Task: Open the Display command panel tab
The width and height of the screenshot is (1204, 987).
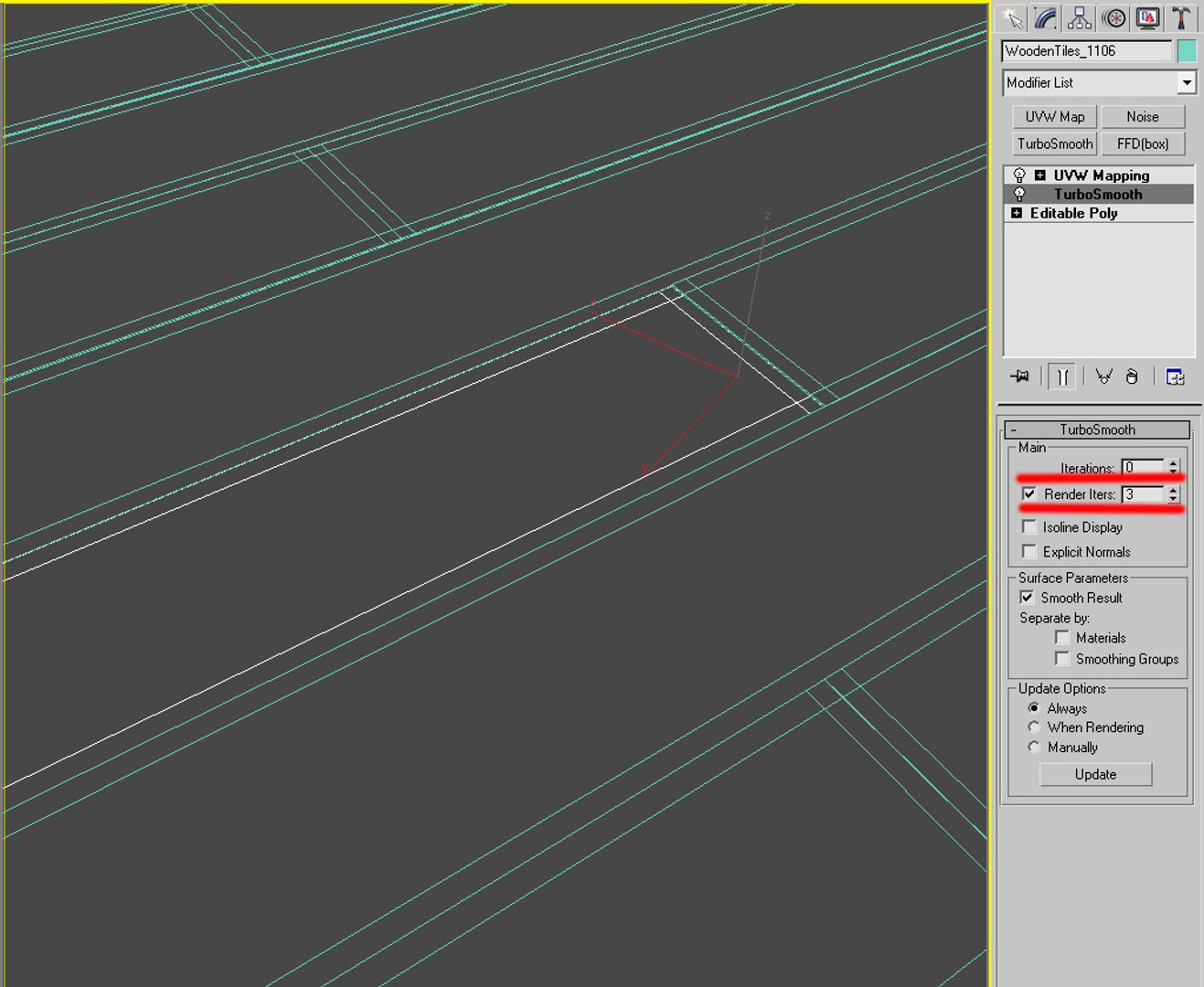Action: [x=1147, y=18]
